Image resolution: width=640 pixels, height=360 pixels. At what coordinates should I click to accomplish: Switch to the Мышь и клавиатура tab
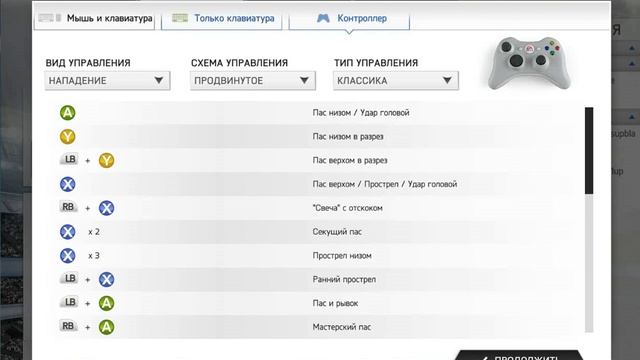[94, 19]
